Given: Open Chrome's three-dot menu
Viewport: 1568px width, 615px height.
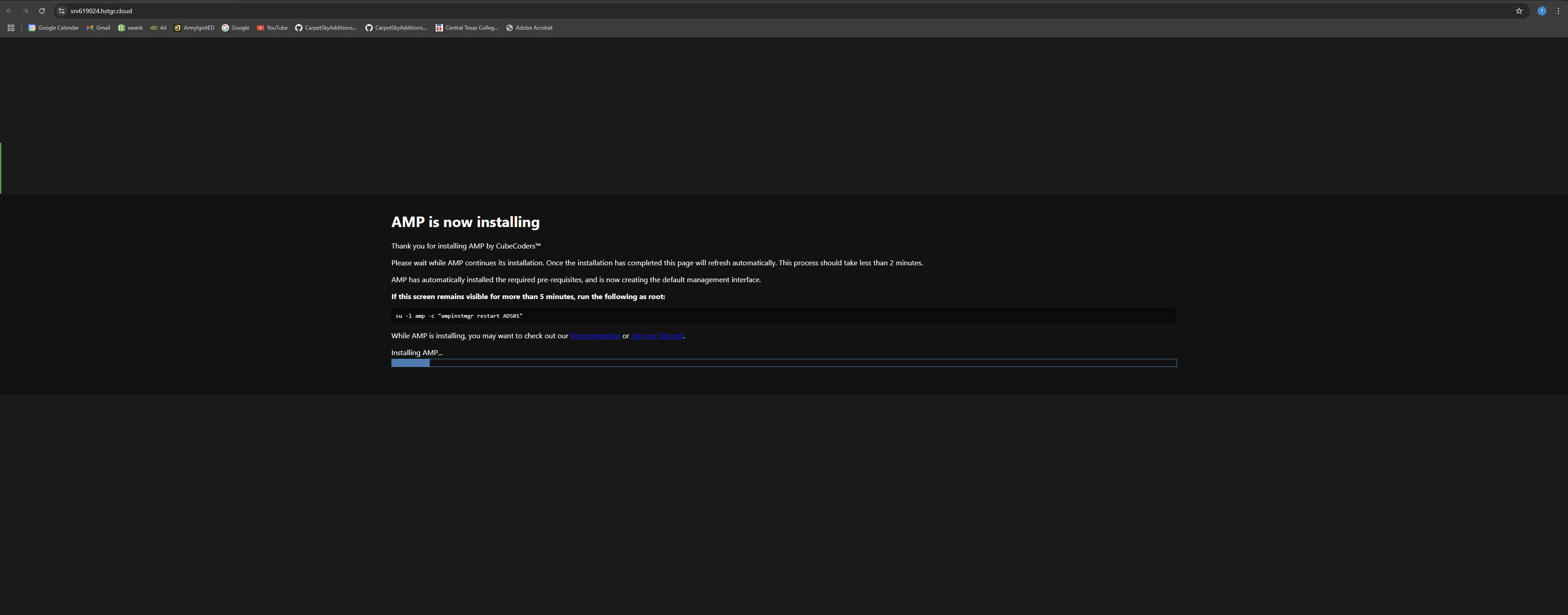Looking at the screenshot, I should 1558,11.
